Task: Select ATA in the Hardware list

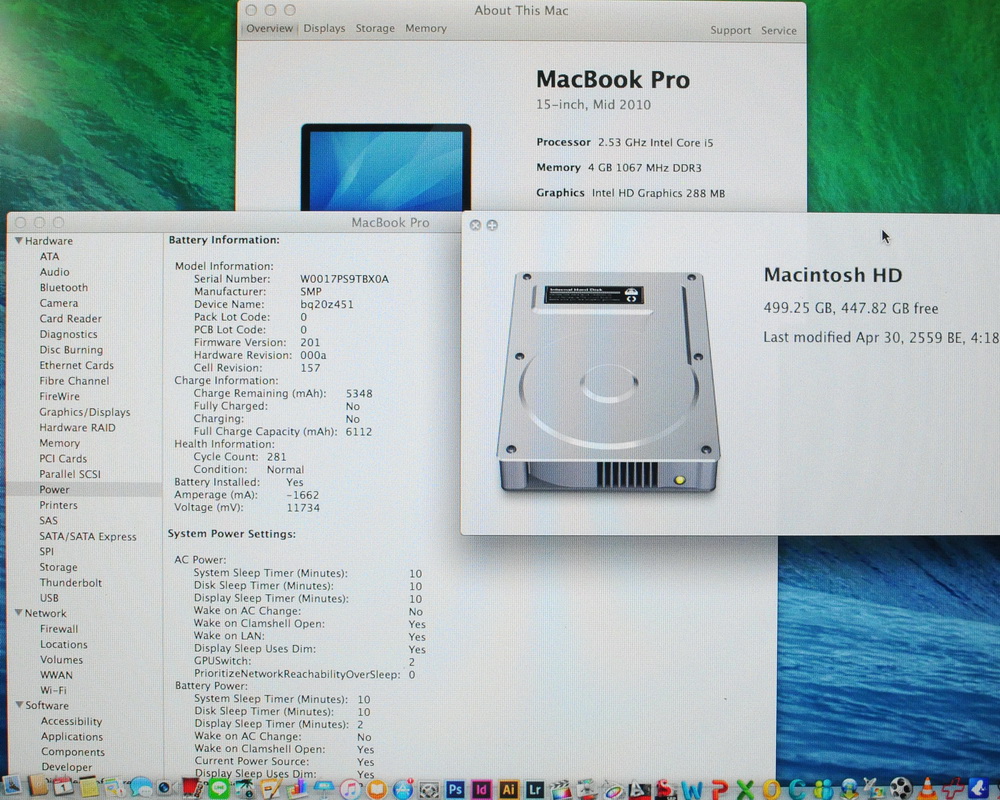Action: click(x=49, y=256)
